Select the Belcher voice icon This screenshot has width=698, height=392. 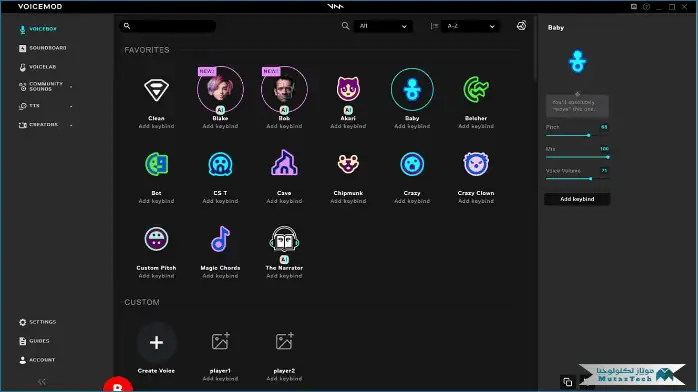pyautogui.click(x=476, y=89)
